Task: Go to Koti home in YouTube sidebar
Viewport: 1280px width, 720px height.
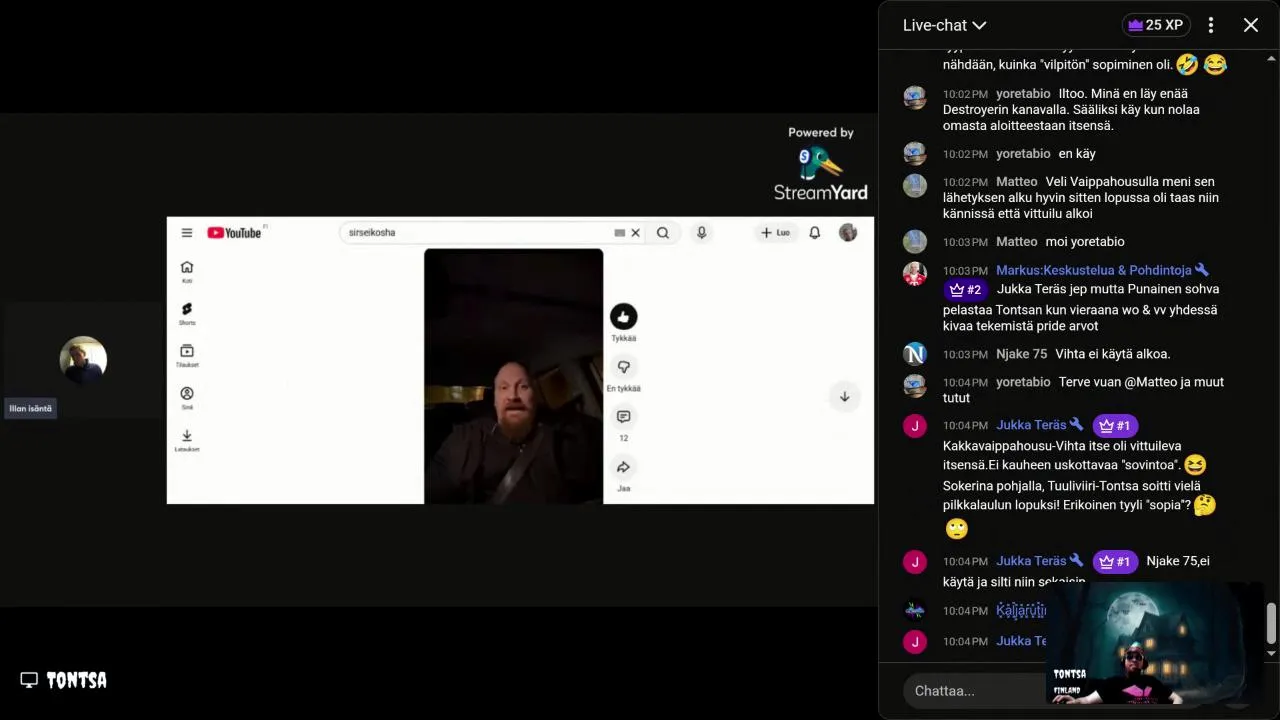Action: (187, 271)
